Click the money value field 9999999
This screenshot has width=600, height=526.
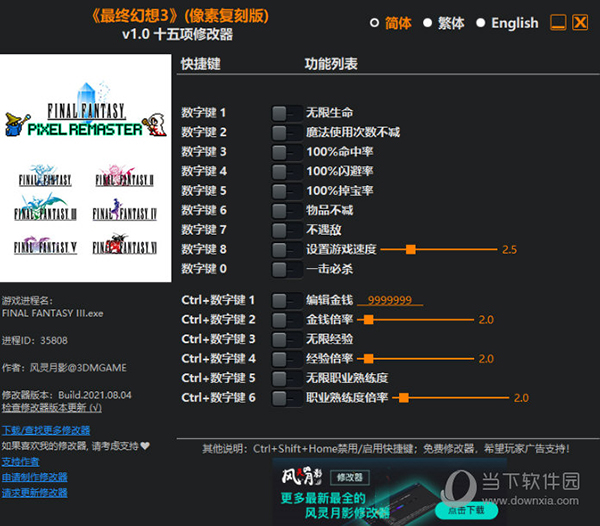click(x=390, y=300)
